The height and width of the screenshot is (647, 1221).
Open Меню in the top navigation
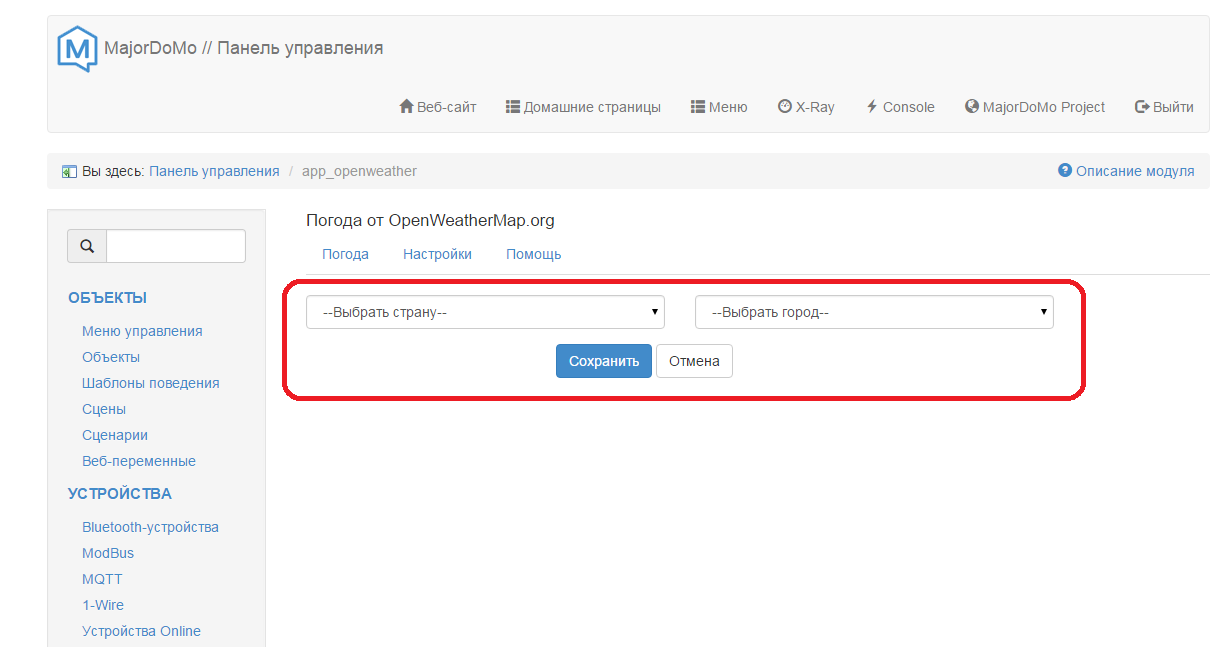[728, 107]
